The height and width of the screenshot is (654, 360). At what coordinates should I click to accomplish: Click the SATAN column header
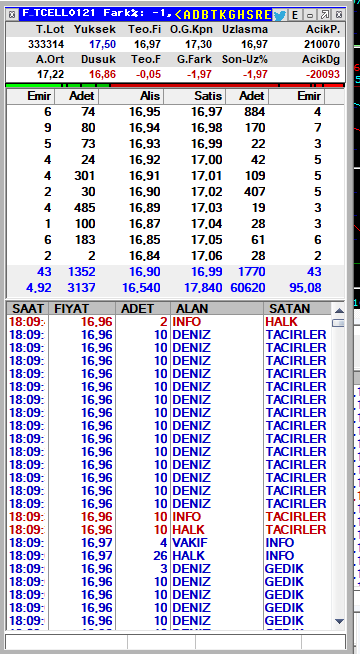(297, 309)
